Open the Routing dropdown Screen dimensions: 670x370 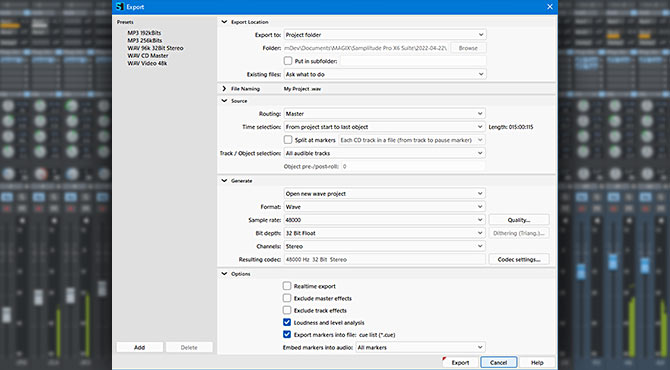(x=385, y=114)
